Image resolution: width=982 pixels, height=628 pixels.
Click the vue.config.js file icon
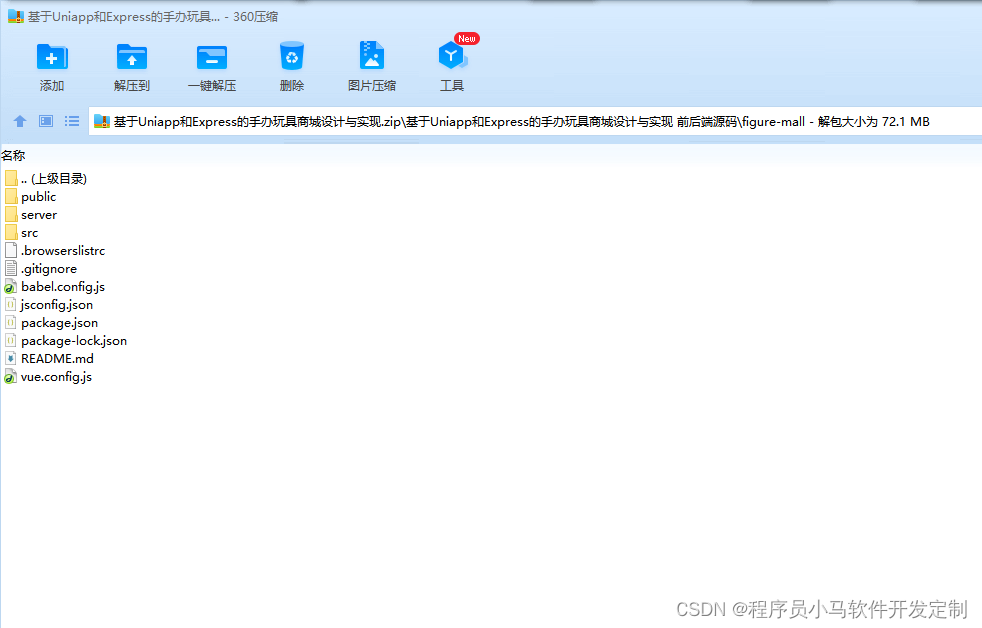point(10,377)
